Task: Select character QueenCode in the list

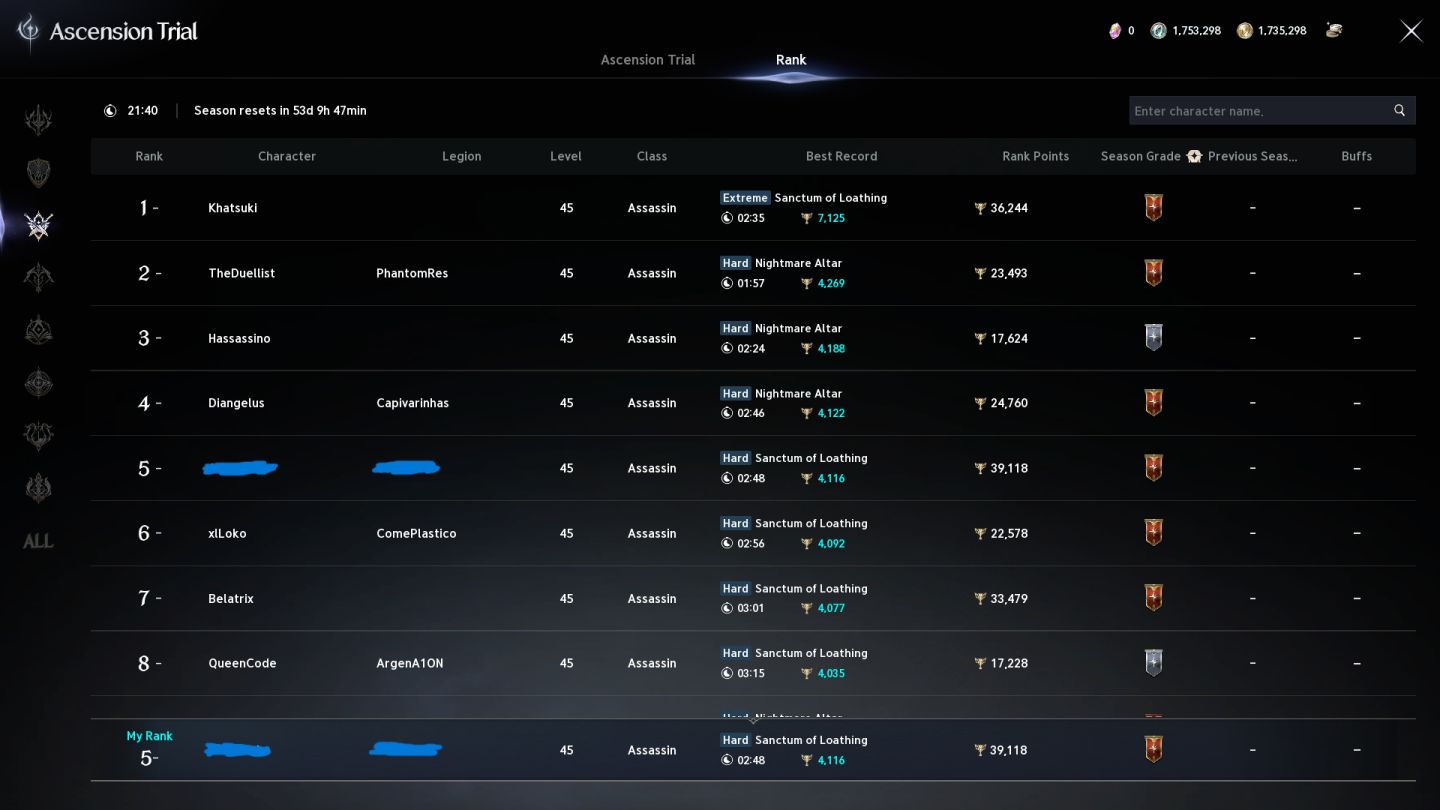Action: coord(242,663)
